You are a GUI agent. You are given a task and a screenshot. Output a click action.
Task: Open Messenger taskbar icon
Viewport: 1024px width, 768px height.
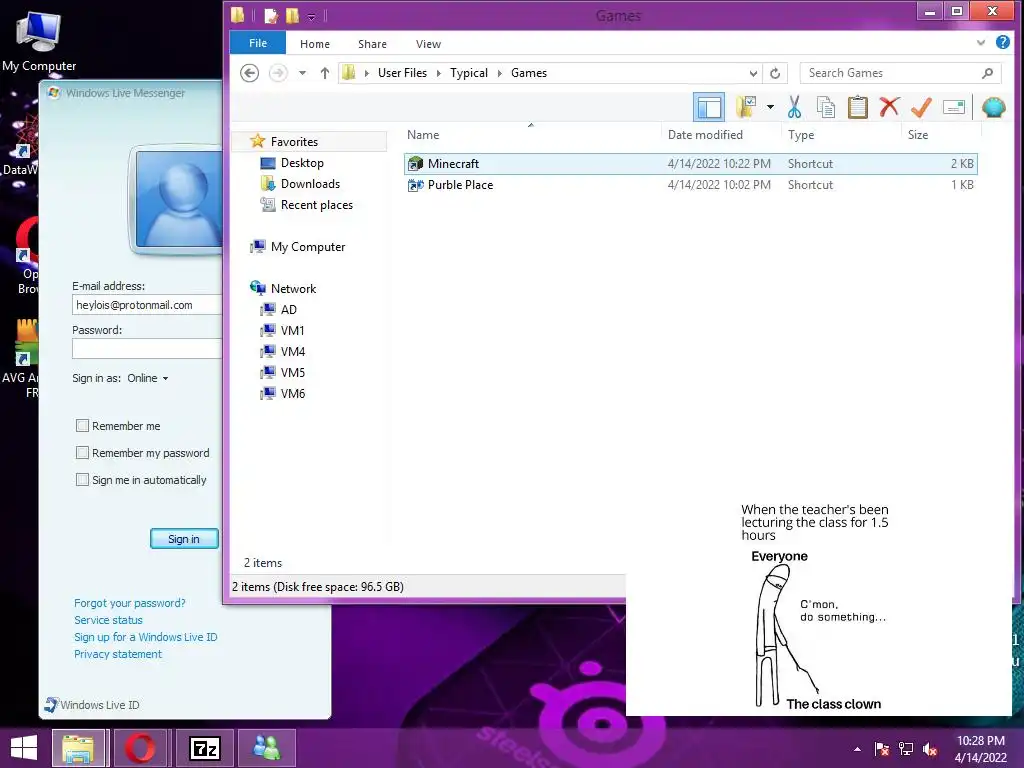point(267,748)
